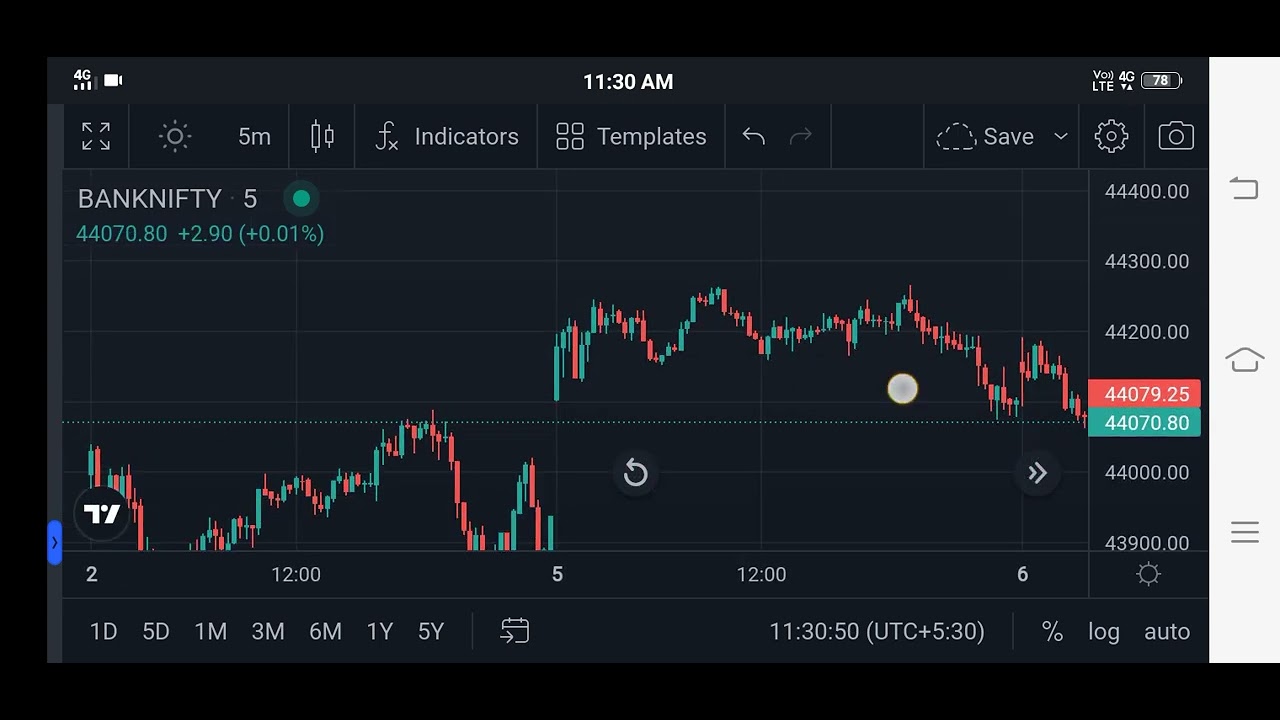Screen dimensions: 1280x720
Task: Toggle percent scale mode
Action: pos(1052,632)
